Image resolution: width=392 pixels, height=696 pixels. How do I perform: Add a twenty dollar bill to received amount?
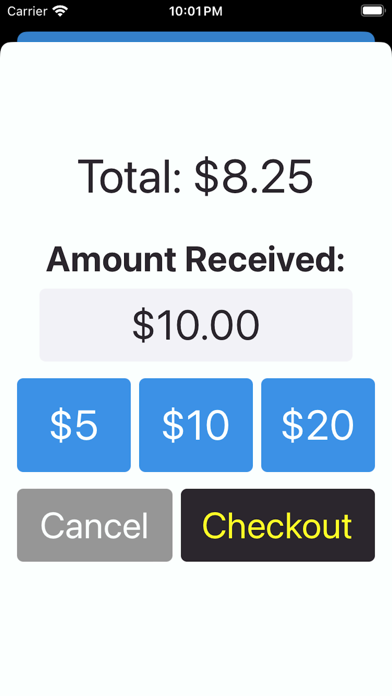(318, 425)
